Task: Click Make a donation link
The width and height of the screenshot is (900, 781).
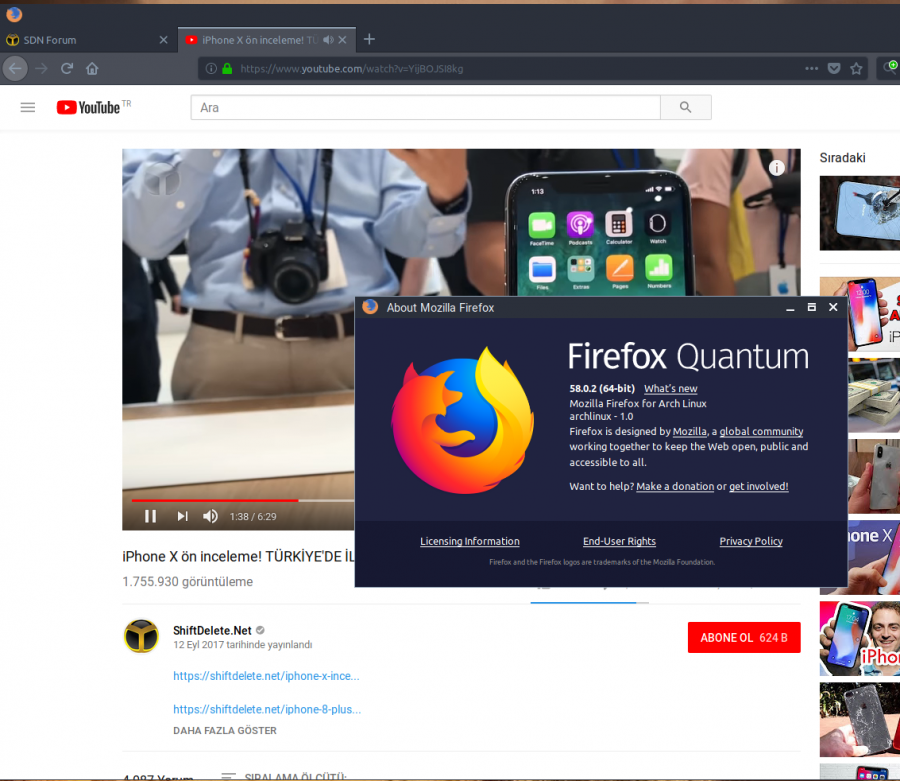Action: 675,486
